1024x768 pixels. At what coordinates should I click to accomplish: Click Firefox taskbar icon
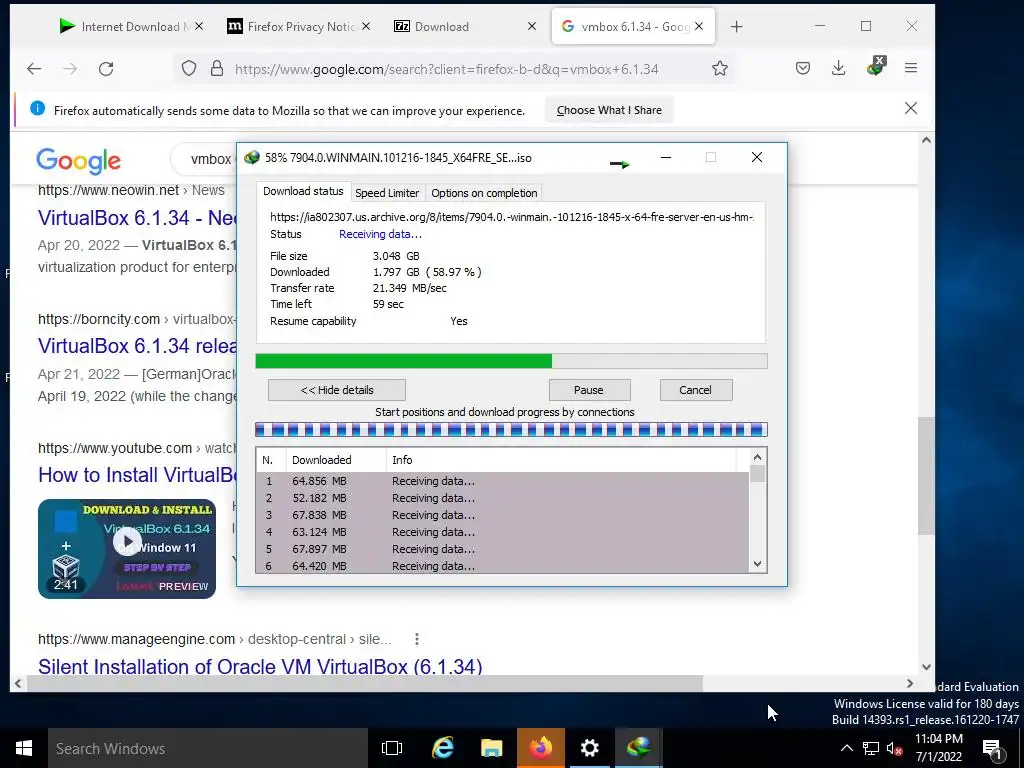point(541,748)
